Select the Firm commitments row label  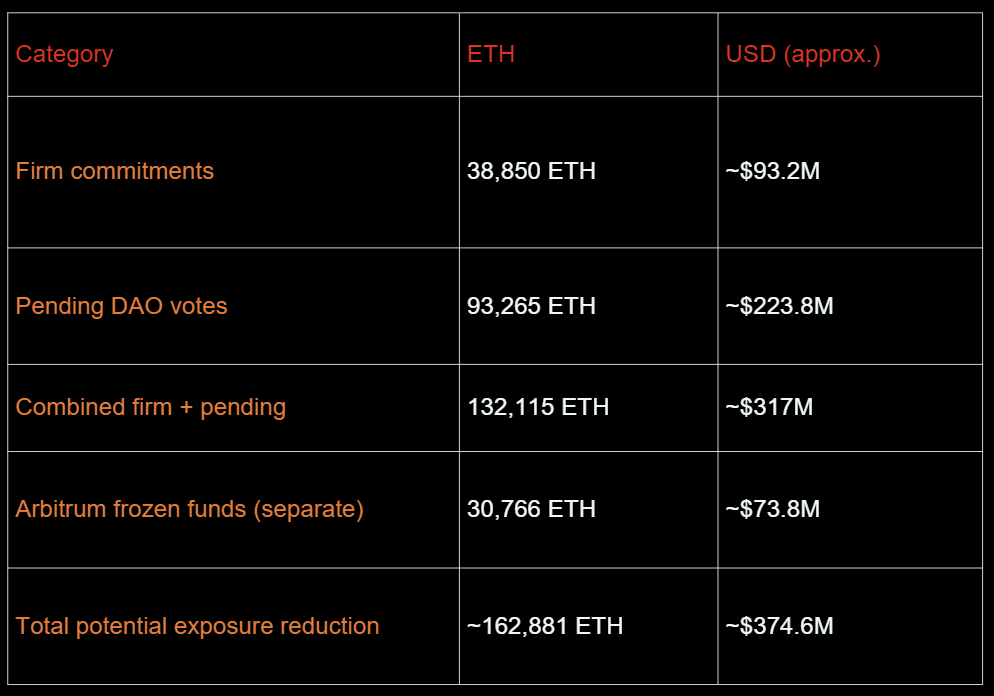pos(115,171)
